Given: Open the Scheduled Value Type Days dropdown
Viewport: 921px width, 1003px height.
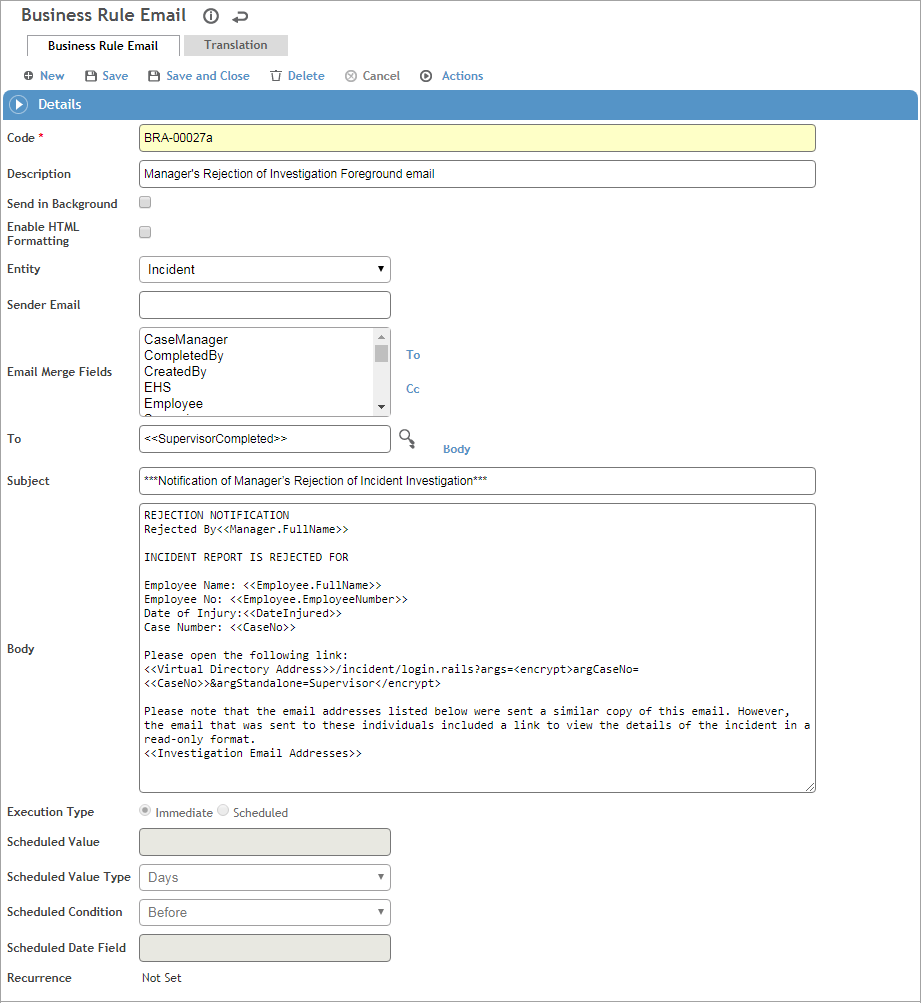Looking at the screenshot, I should 265,877.
